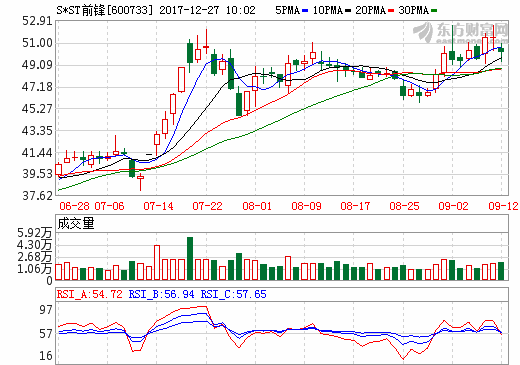
Task: Click the 47.18 price axis label
Action: [x=37, y=87]
